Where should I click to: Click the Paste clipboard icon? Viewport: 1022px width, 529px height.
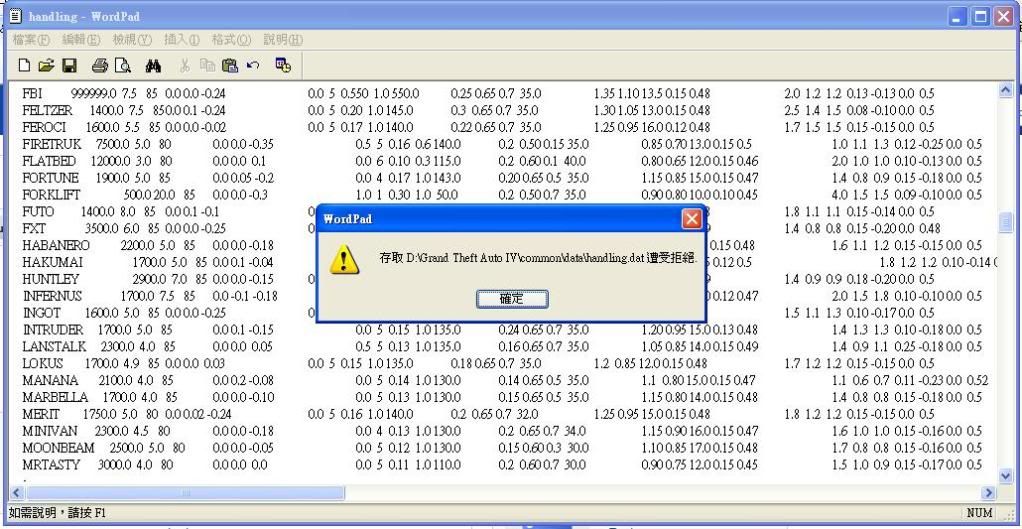coord(229,64)
